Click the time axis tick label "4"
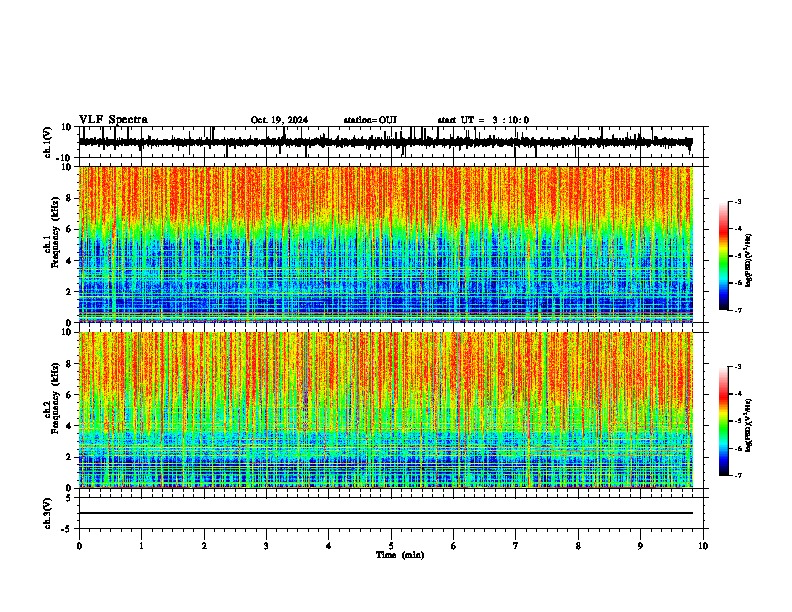792x612 pixels. coord(328,546)
